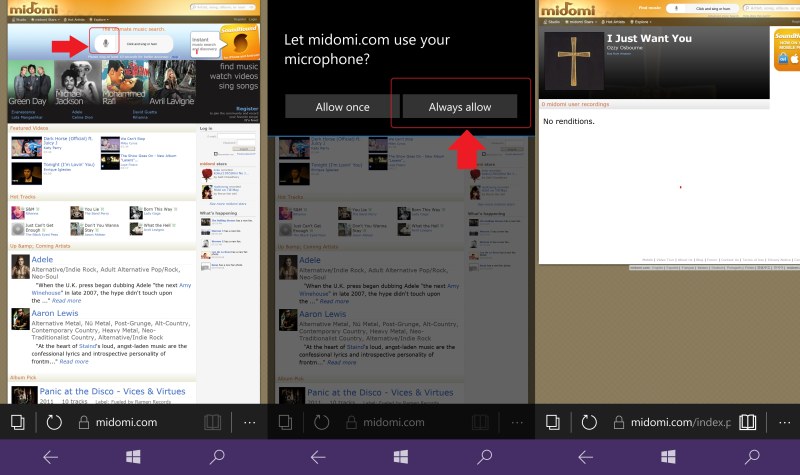Click refresh icon in left browser bar
Image resolution: width=800 pixels, height=475 pixels.
[x=54, y=422]
